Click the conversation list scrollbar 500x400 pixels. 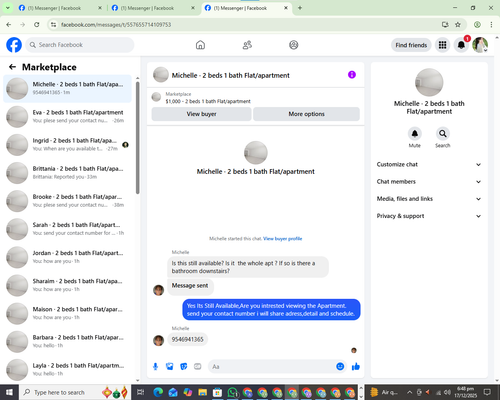(x=137, y=137)
